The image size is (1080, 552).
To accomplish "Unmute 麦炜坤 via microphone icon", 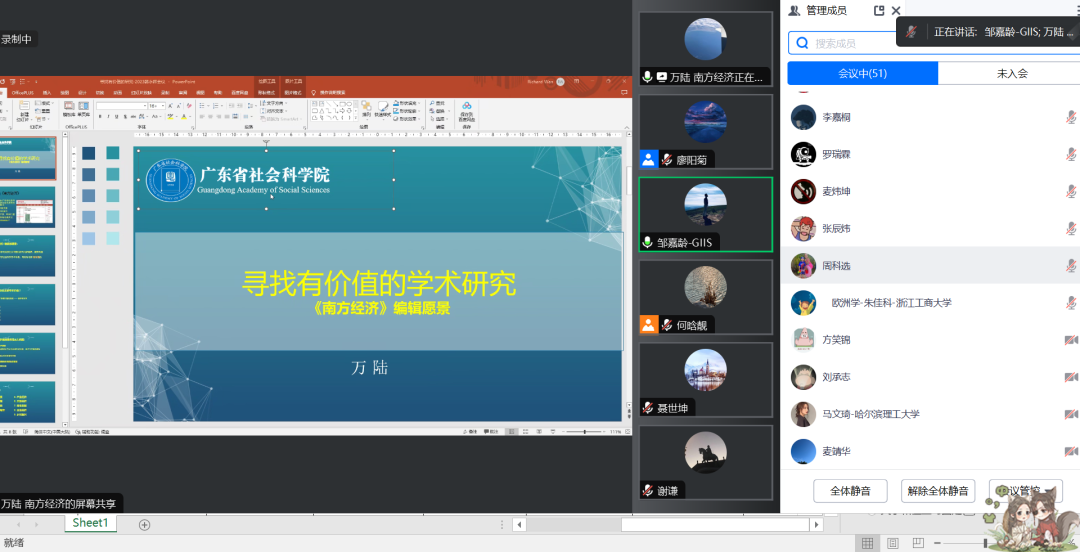I will (x=1070, y=191).
